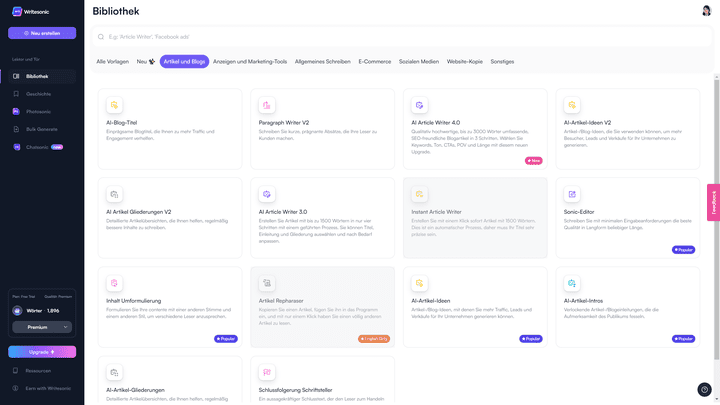Expand the Premium quality dropdown

pos(41,327)
